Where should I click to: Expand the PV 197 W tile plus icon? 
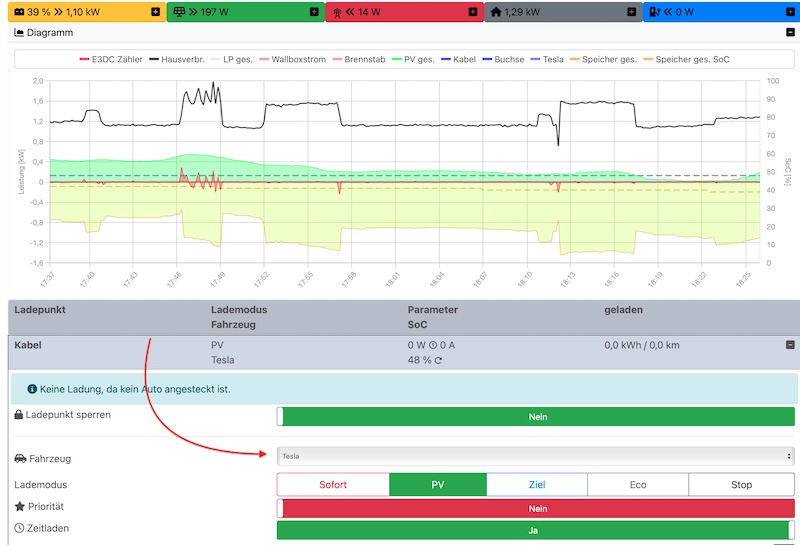point(314,12)
